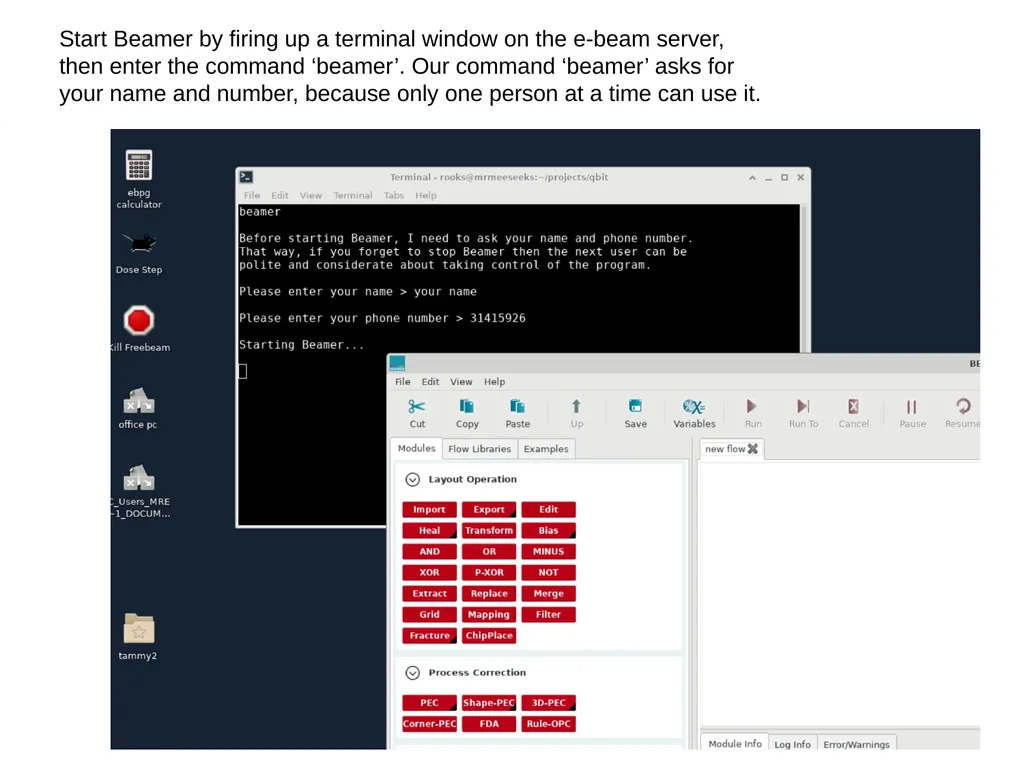Click the Export module button
The image size is (1024, 768).
(489, 509)
